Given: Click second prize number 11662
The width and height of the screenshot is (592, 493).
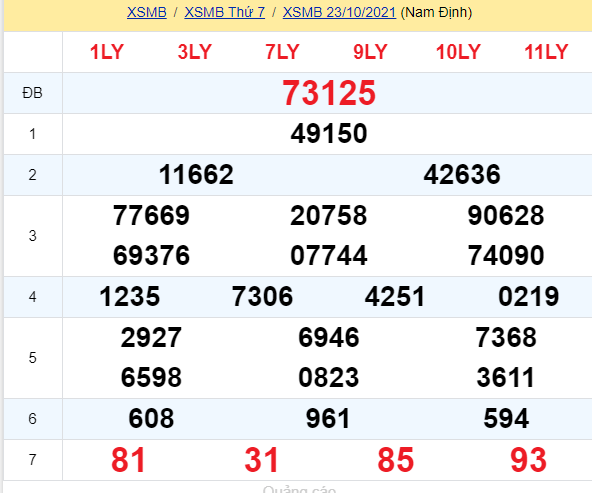Looking at the screenshot, I should 196,174.
